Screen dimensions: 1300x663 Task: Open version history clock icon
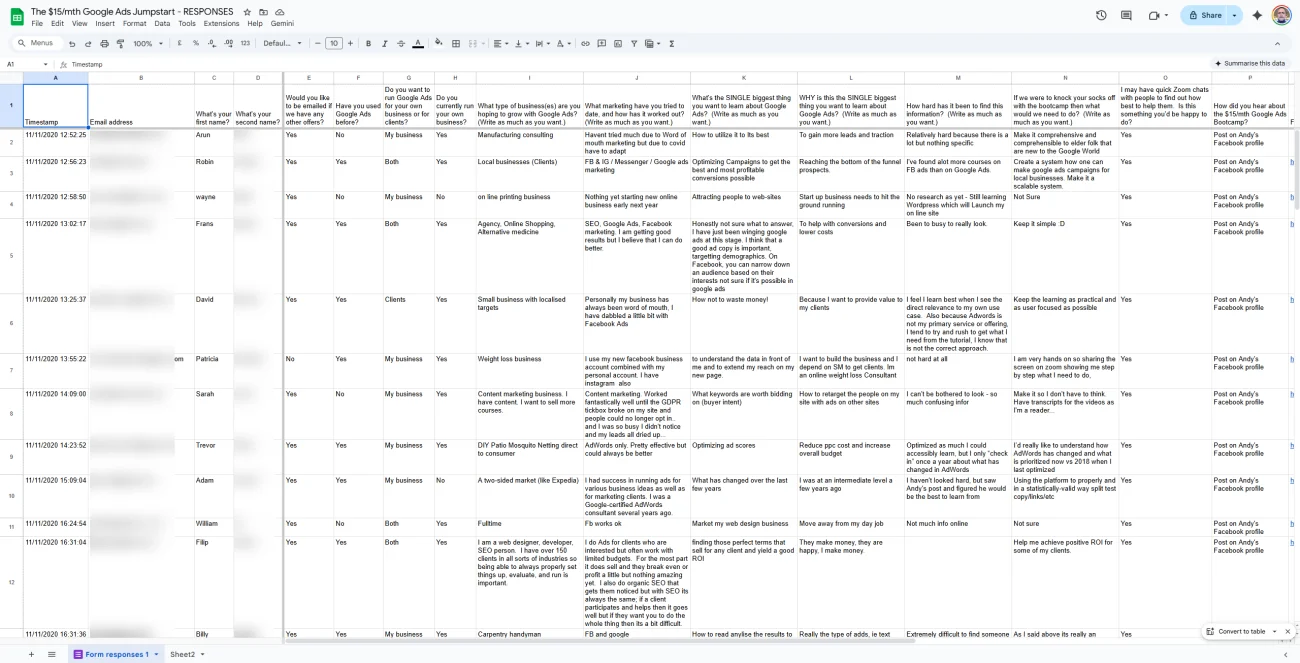click(1101, 15)
